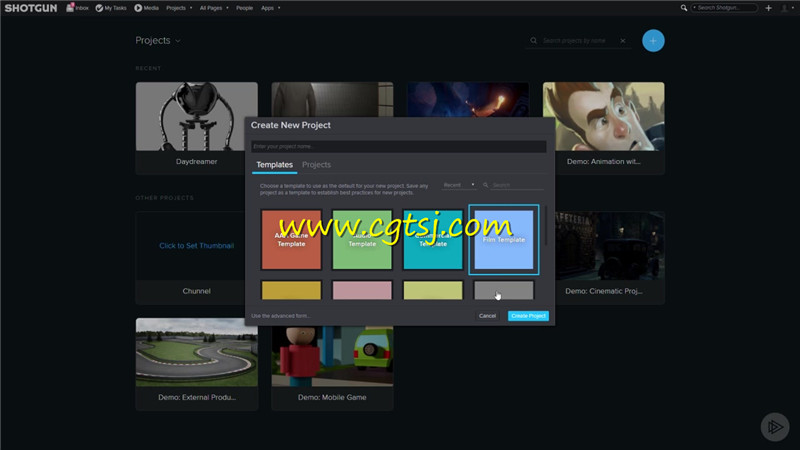Image resolution: width=800 pixels, height=450 pixels.
Task: Click magnifier icon beside Search projects by name
Action: 533,41
